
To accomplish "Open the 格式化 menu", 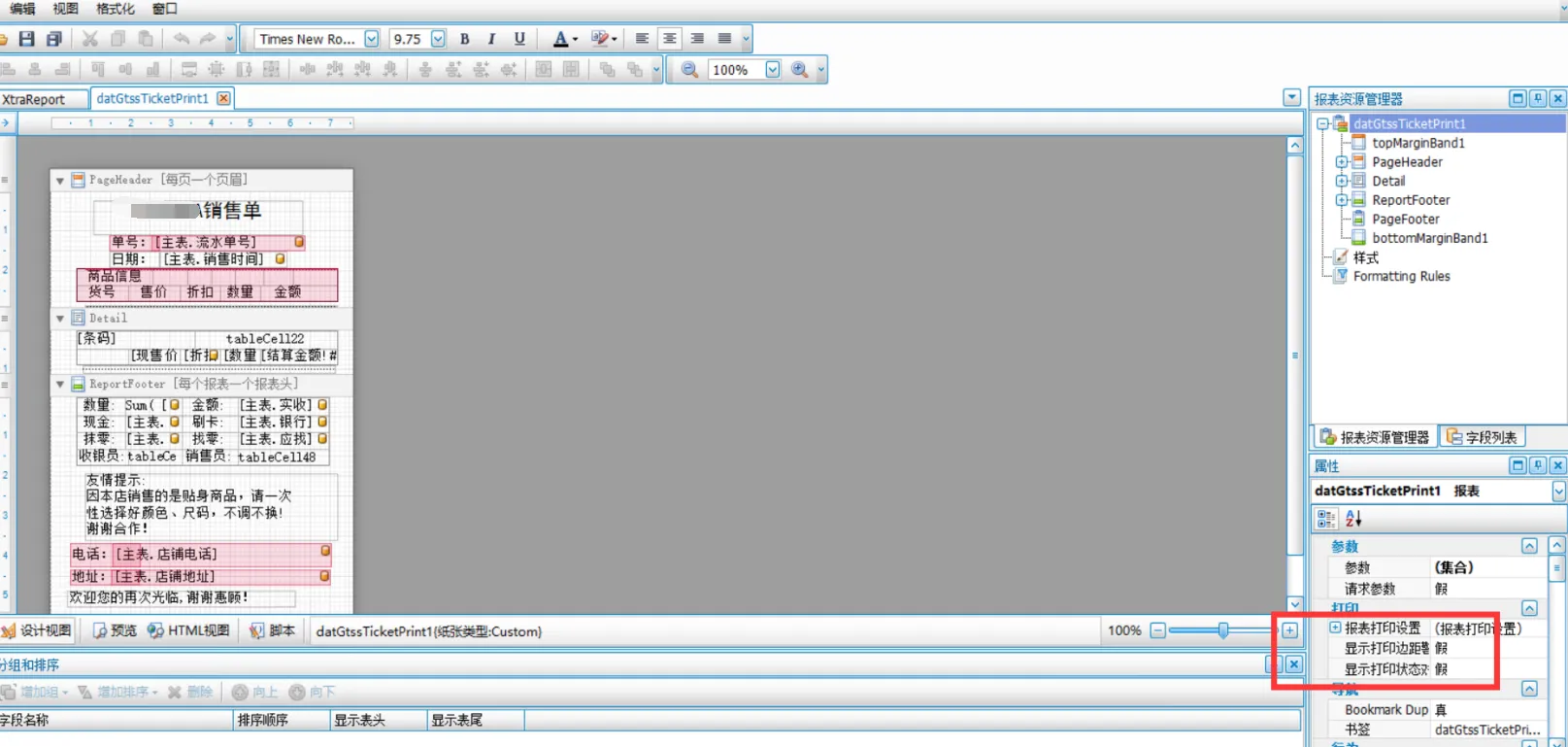I will click(116, 9).
